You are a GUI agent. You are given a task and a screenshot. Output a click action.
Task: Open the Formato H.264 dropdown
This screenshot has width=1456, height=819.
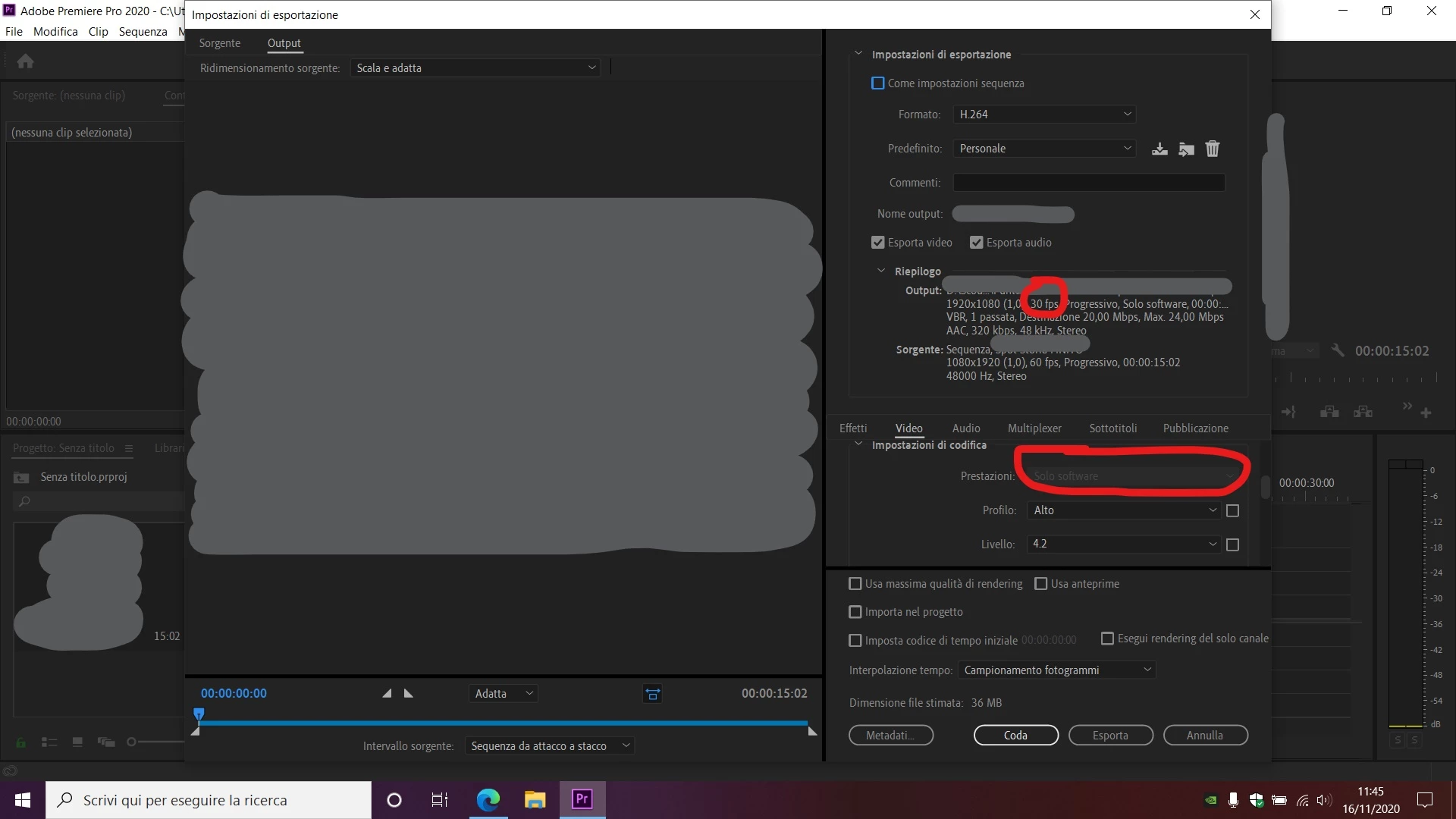point(1044,115)
